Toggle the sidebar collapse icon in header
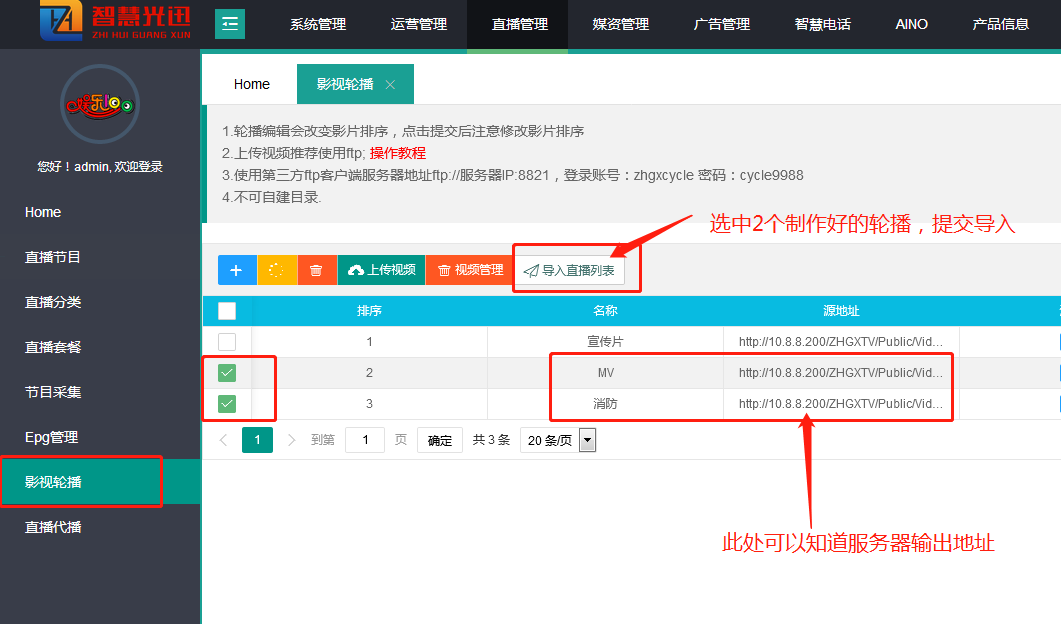This screenshot has height=624, width=1061. point(230,24)
